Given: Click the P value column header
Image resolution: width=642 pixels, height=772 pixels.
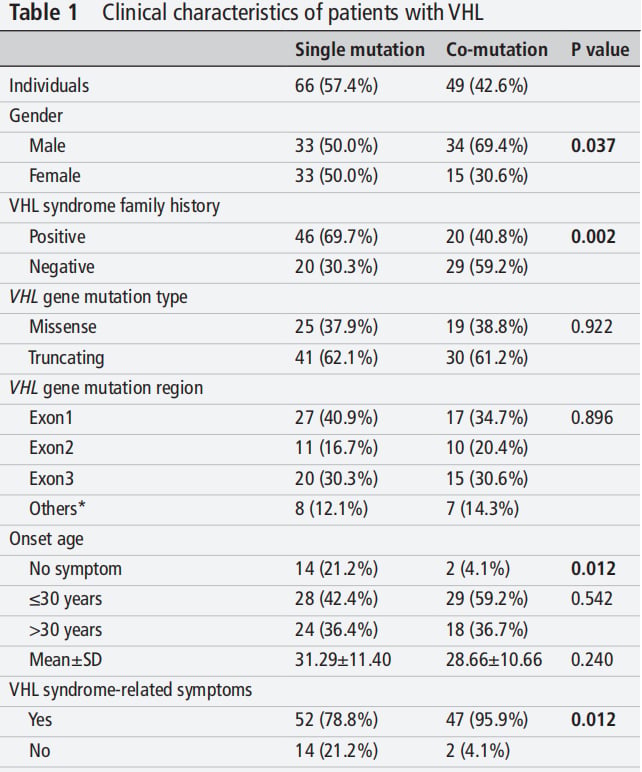Looking at the screenshot, I should pyautogui.click(x=600, y=50).
